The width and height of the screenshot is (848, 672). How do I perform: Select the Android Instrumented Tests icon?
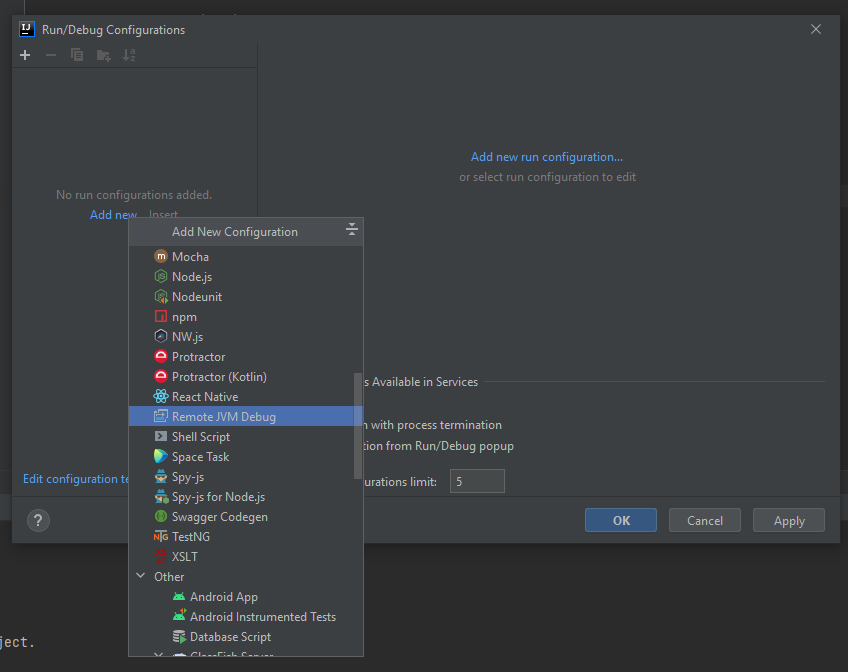179,616
